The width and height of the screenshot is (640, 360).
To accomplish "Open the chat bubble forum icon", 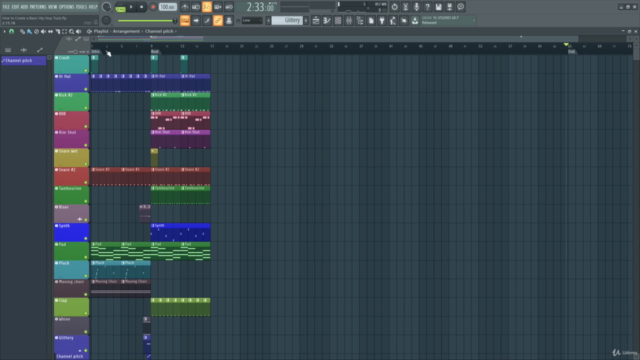I will click(x=460, y=7).
